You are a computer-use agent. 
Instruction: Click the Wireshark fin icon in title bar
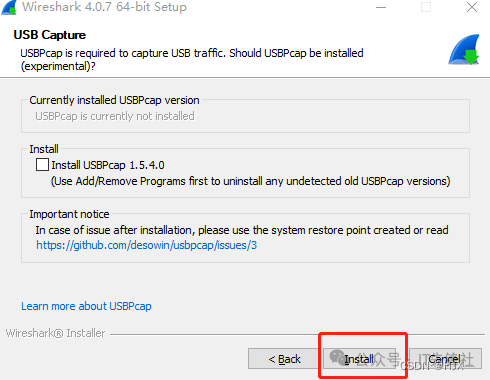click(x=9, y=7)
